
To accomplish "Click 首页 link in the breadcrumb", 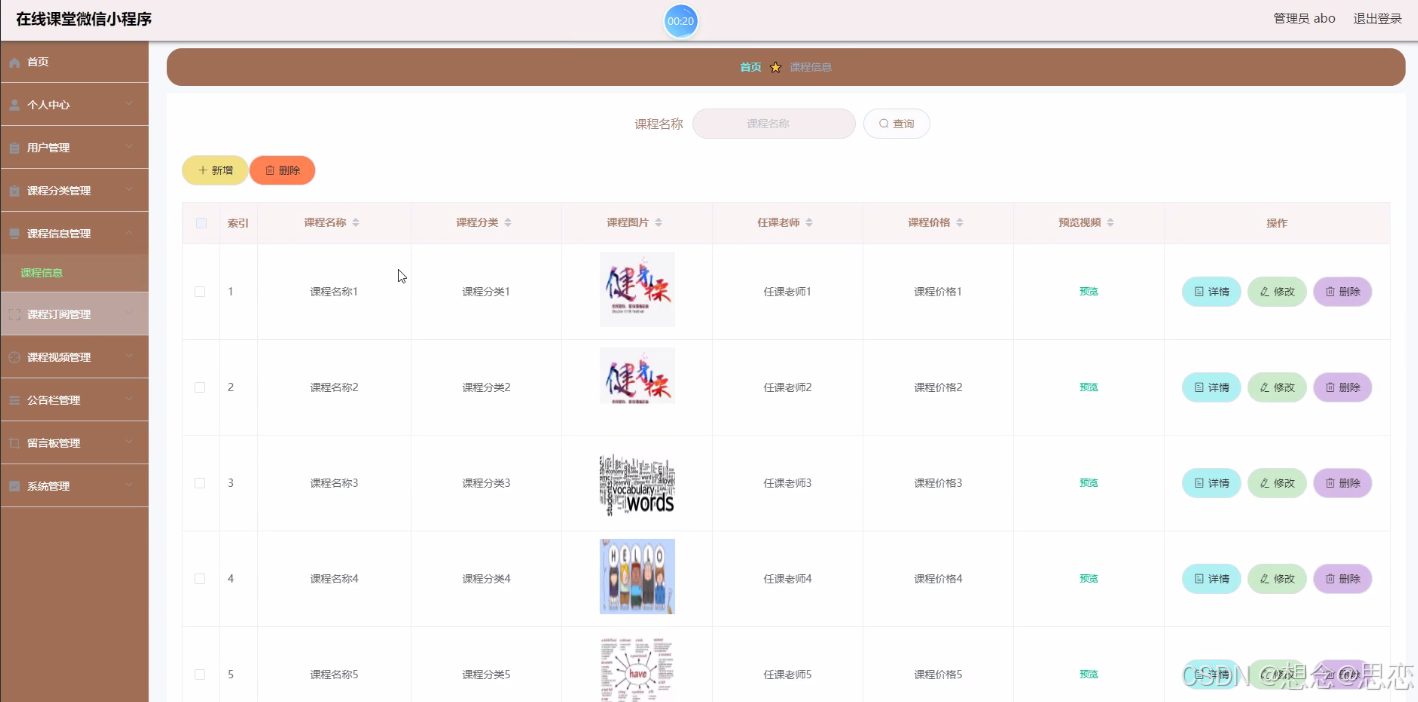I will [750, 67].
